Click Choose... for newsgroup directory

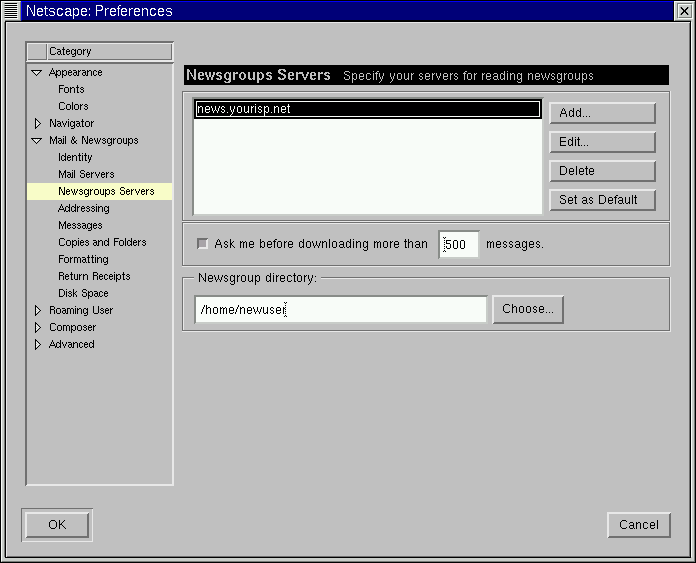pyautogui.click(x=528, y=310)
